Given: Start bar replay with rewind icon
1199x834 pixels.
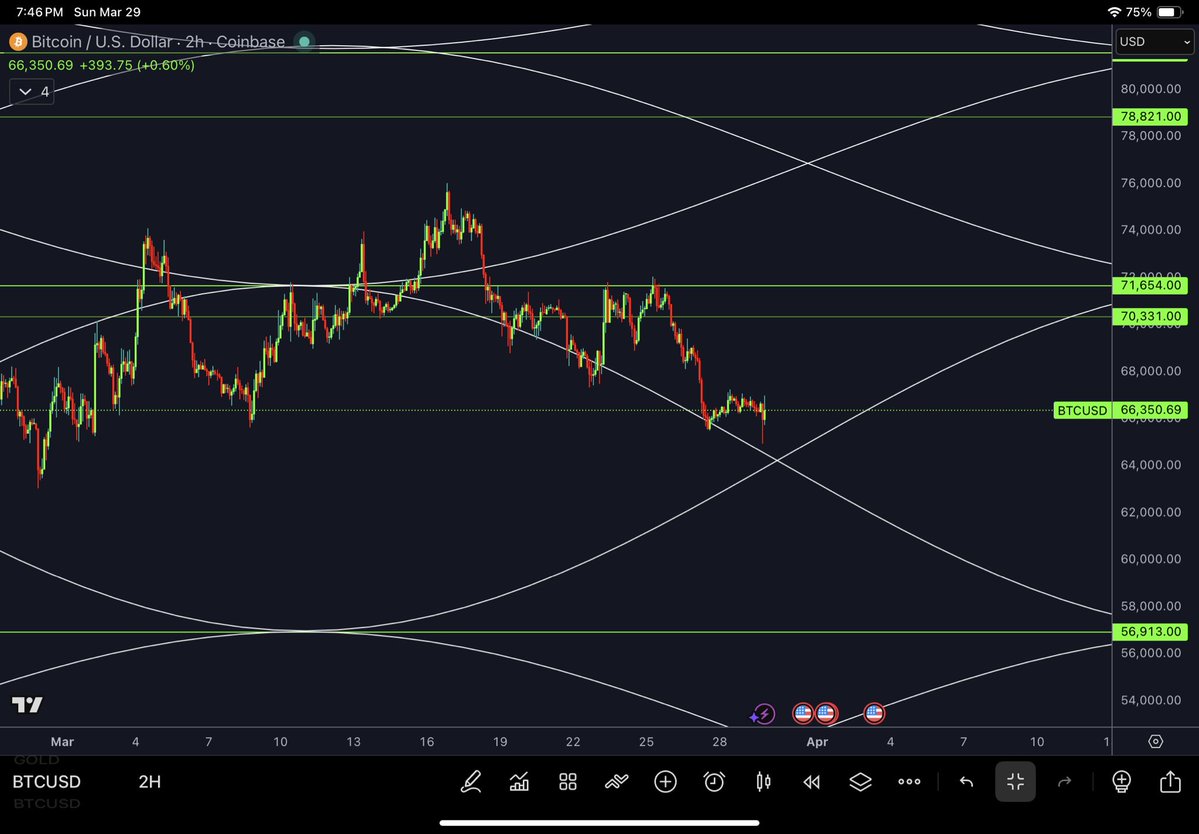Looking at the screenshot, I should click(811, 781).
